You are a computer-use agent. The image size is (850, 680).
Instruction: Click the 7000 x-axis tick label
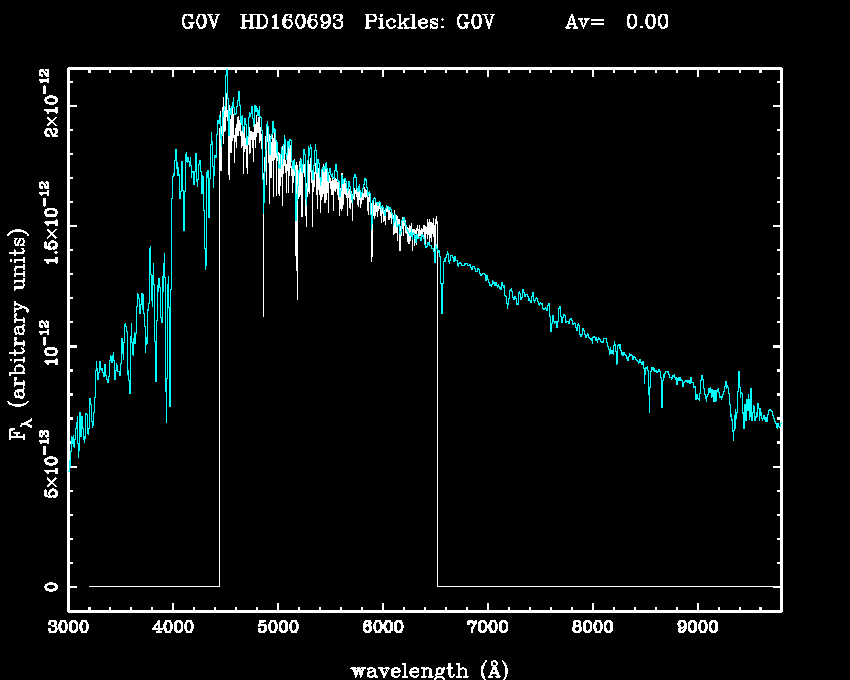tap(487, 629)
